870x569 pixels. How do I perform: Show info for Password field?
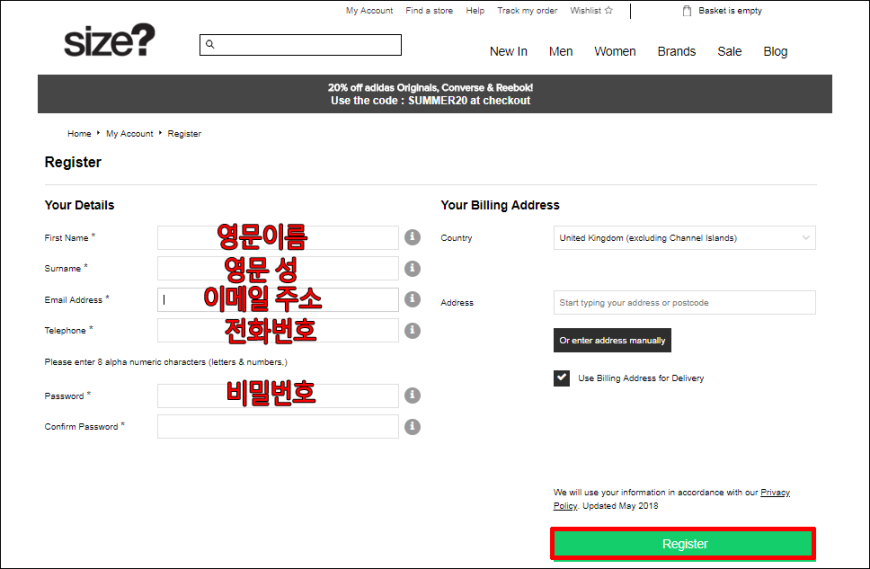[x=412, y=395]
